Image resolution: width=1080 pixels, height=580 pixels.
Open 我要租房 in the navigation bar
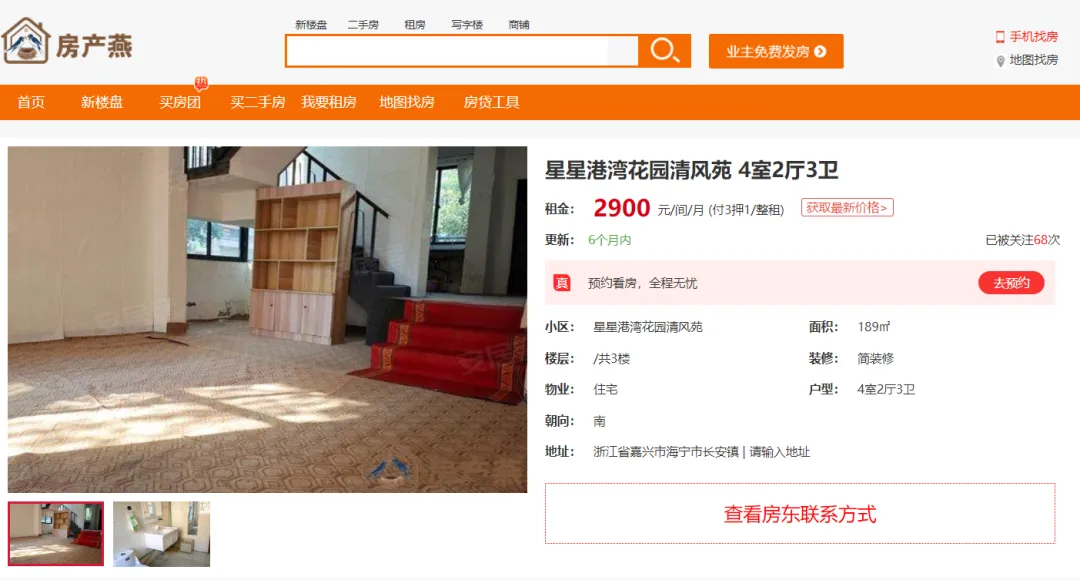[x=329, y=102]
